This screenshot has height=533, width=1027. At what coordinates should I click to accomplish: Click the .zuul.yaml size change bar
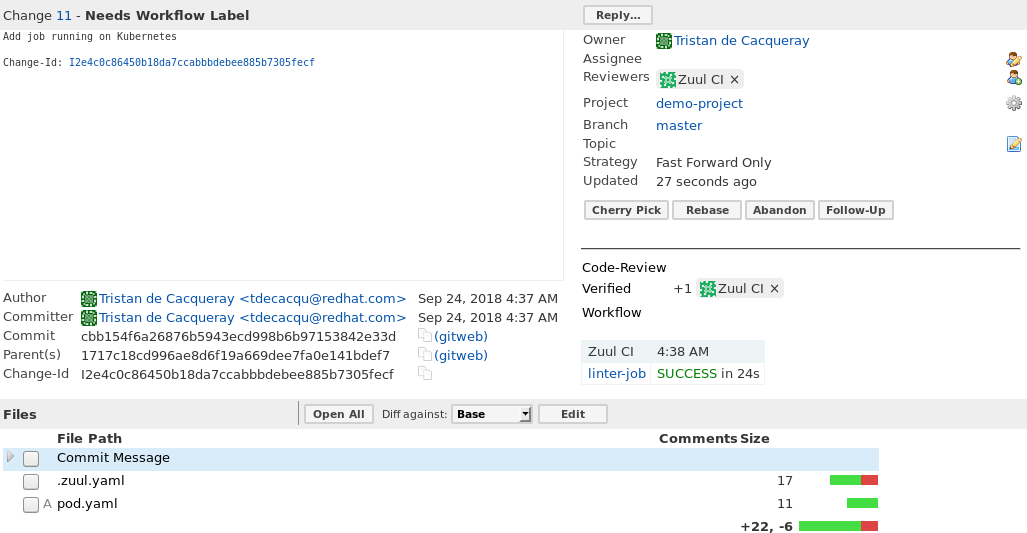pos(853,480)
